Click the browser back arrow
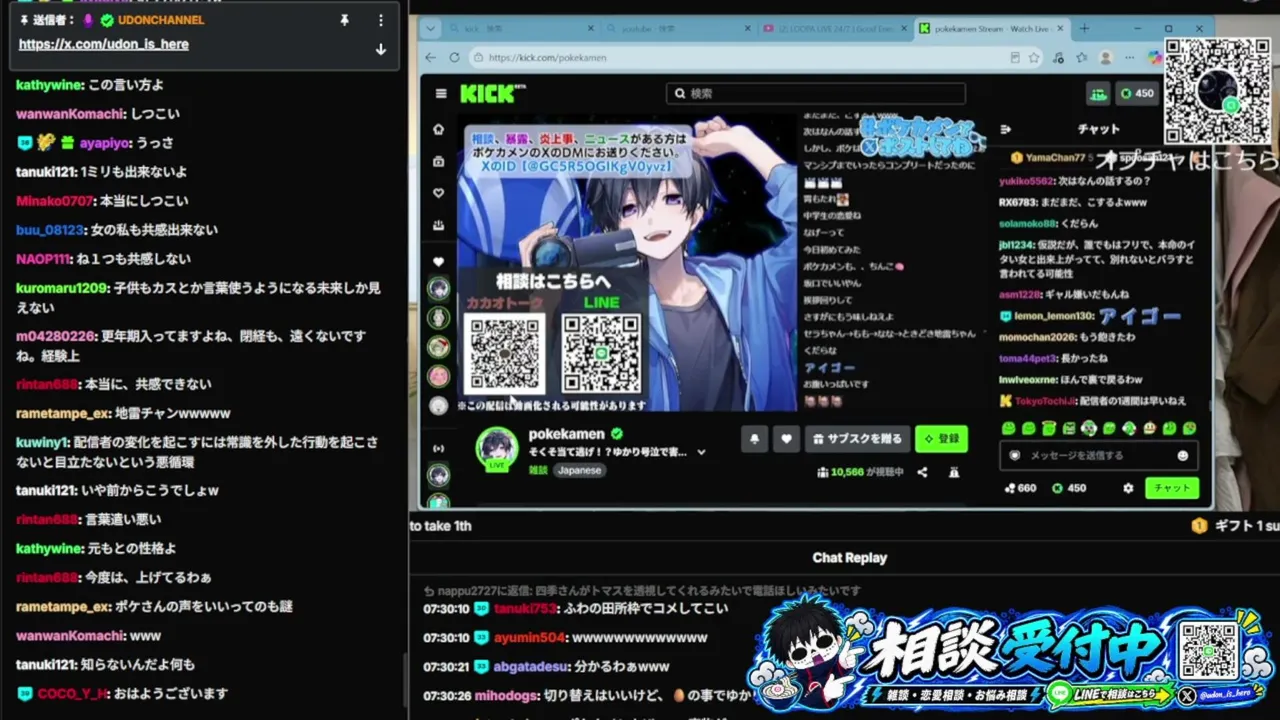The height and width of the screenshot is (720, 1280). [431, 58]
